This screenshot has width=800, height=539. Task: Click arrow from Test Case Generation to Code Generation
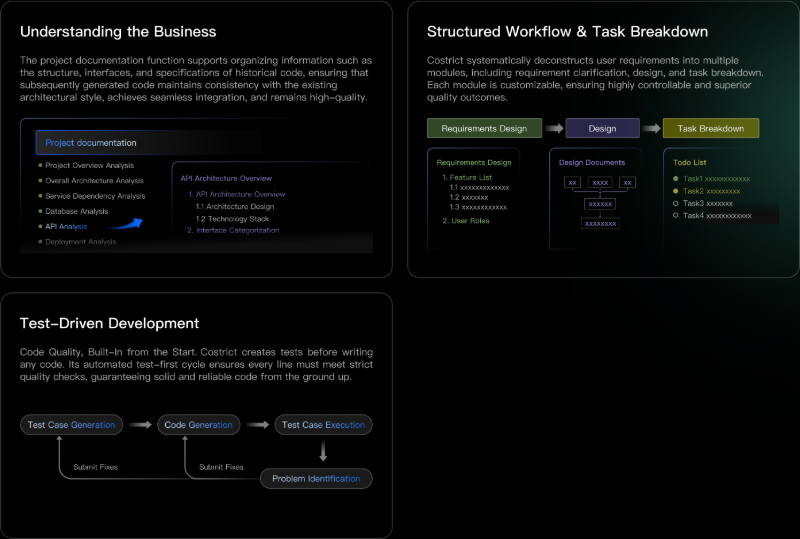pos(140,425)
